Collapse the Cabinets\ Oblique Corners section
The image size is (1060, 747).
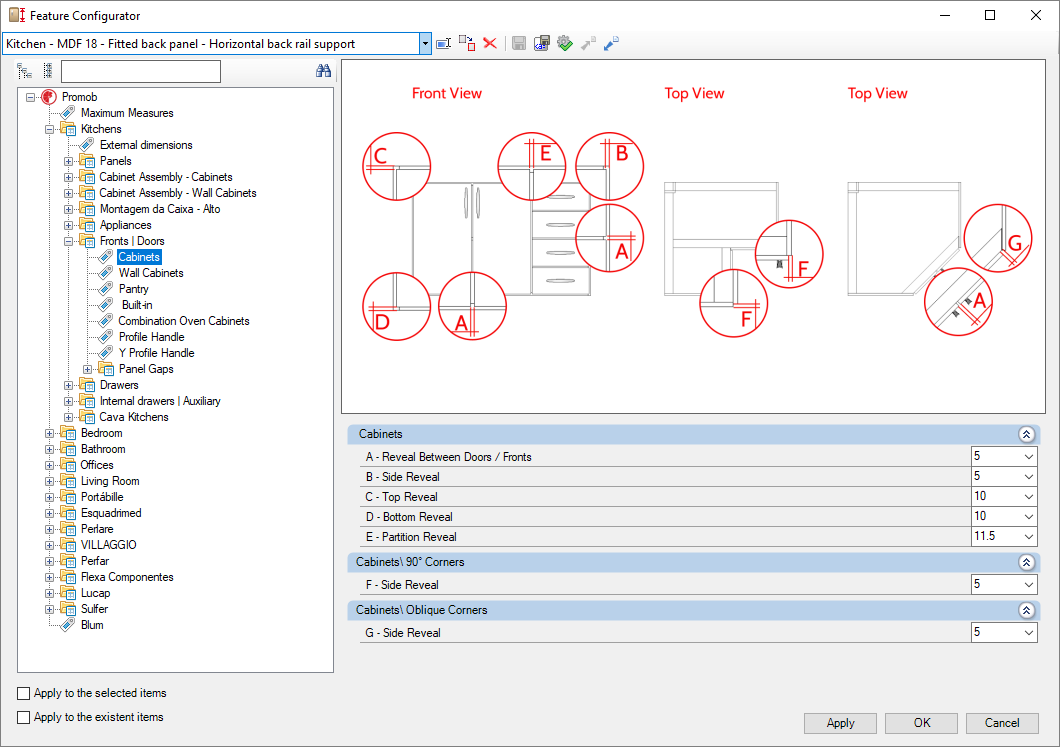coord(1026,610)
